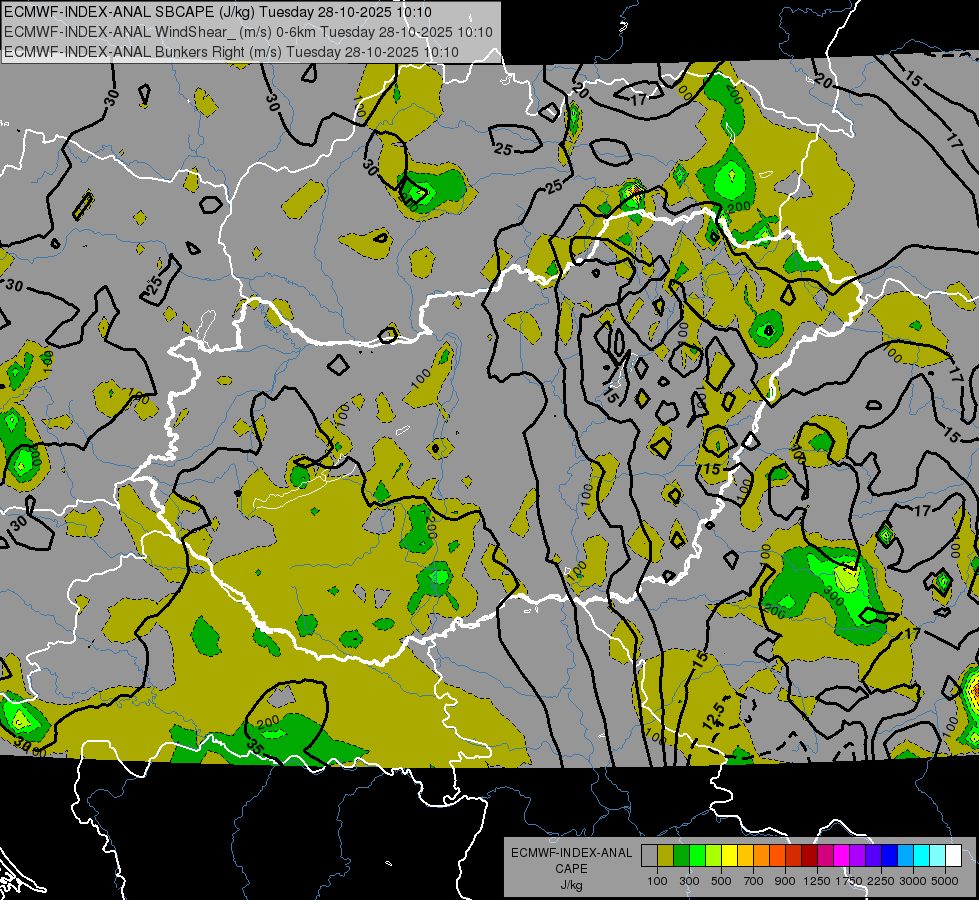
Task: Select the bright green legend swatch
Action: (x=697, y=856)
